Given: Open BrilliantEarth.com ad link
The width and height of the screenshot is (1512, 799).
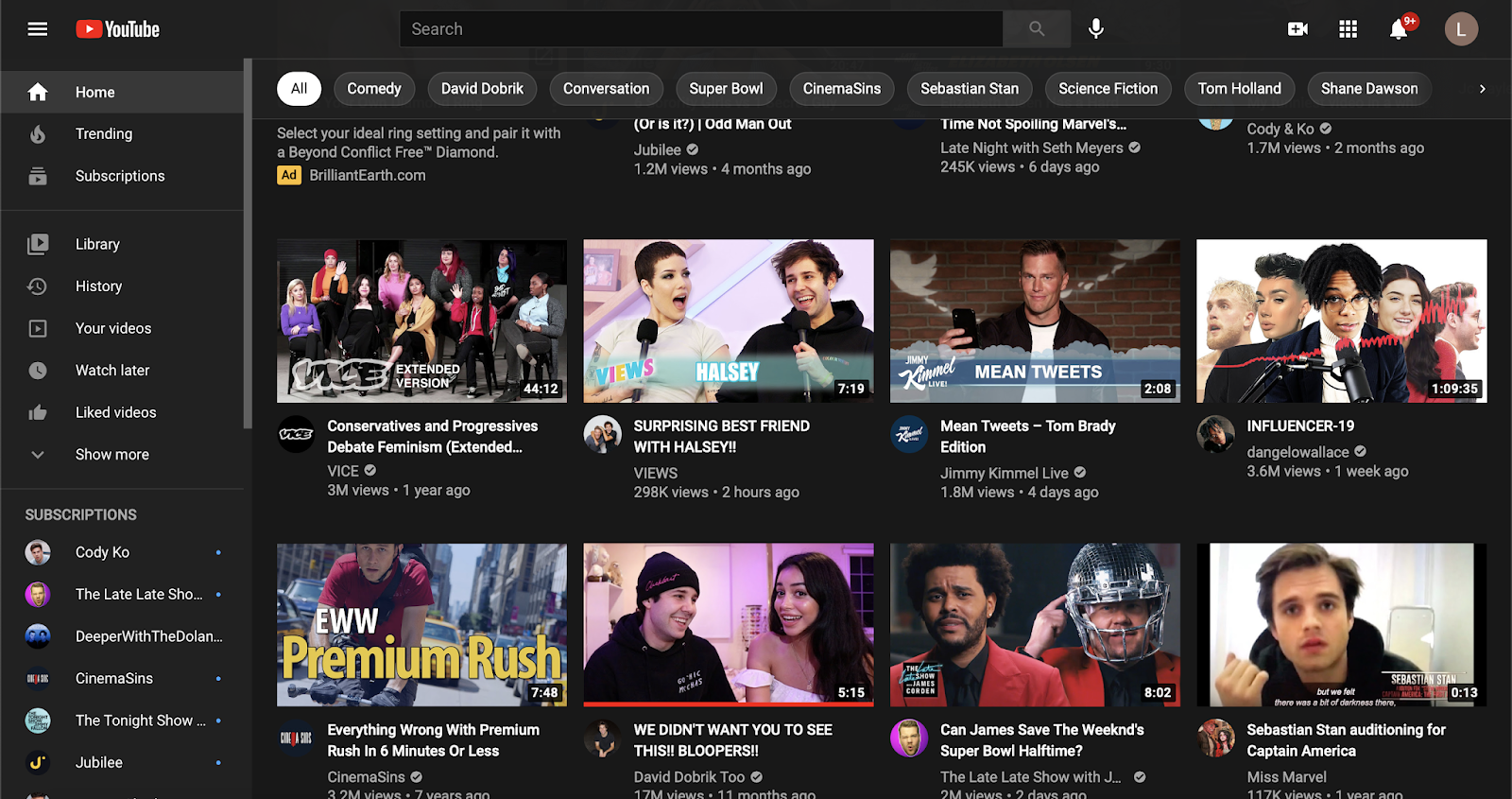Looking at the screenshot, I should pyautogui.click(x=368, y=175).
